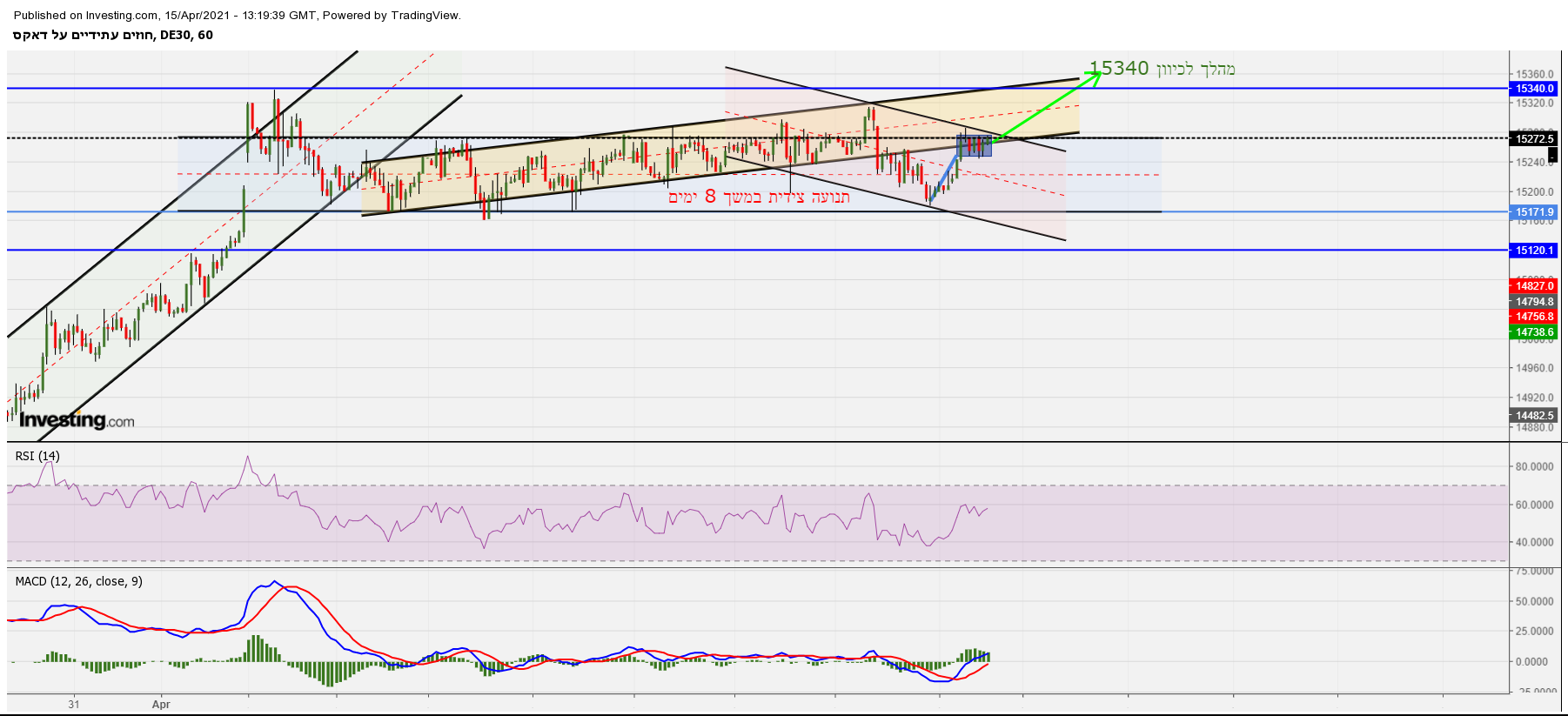Viewport: 1568px width, 716px height.
Task: Select the small blue rectangle near current price
Action: 974,146
